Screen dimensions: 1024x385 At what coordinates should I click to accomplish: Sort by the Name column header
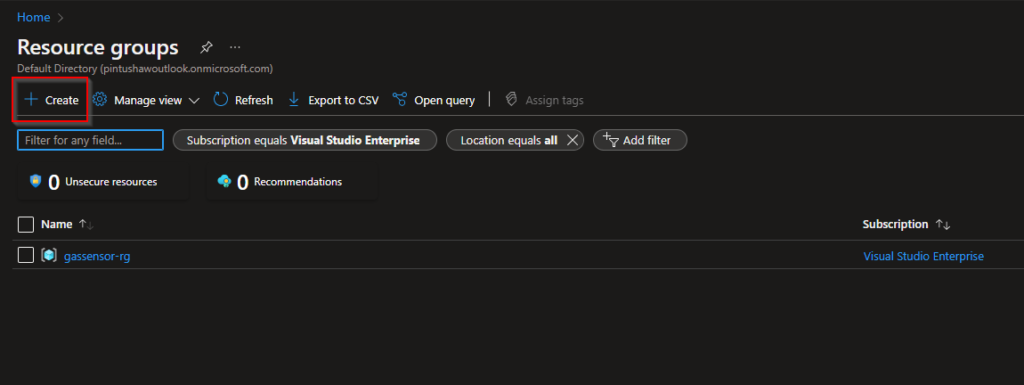(x=57, y=224)
